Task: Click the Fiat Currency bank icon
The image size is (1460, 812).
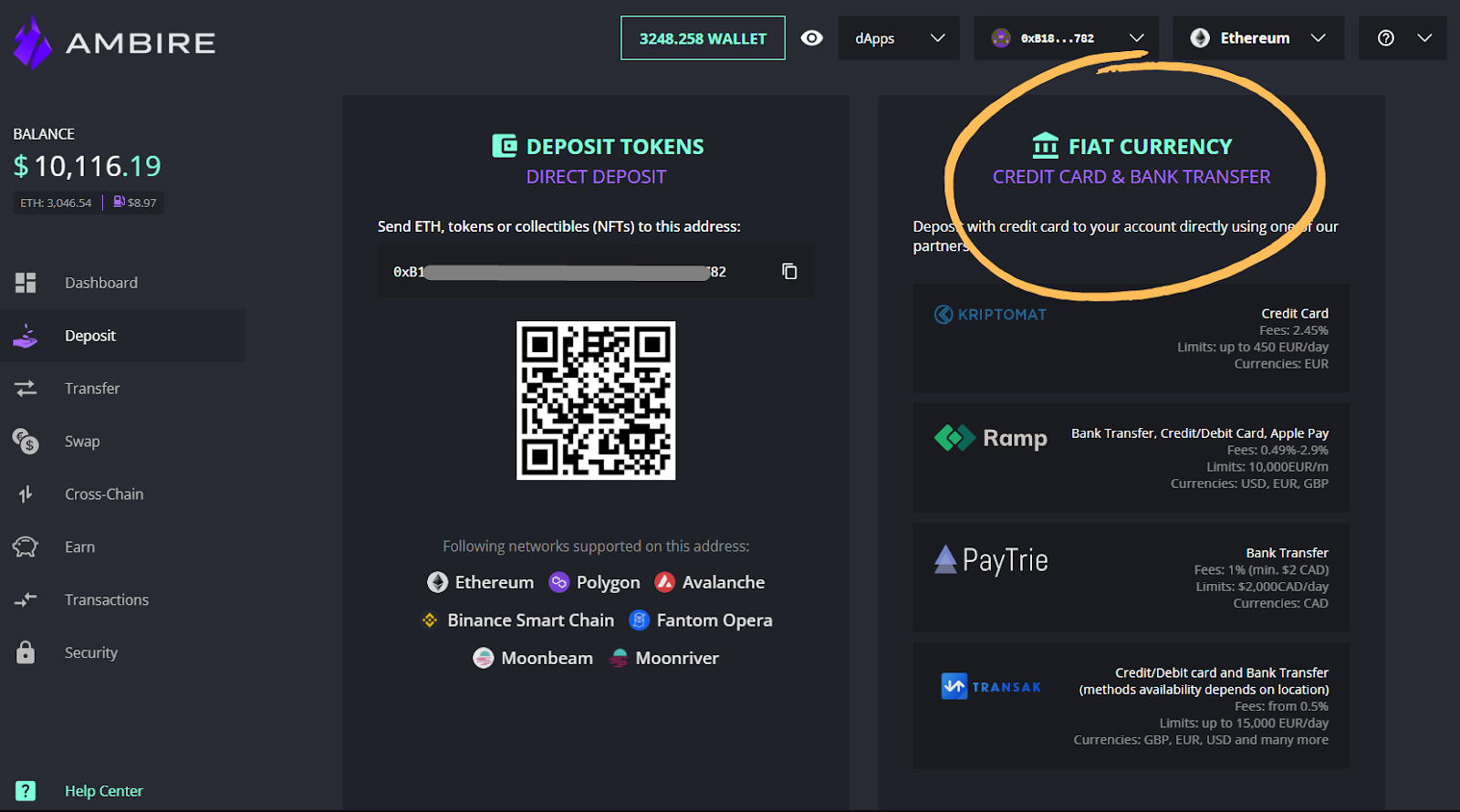Action: (1046, 146)
